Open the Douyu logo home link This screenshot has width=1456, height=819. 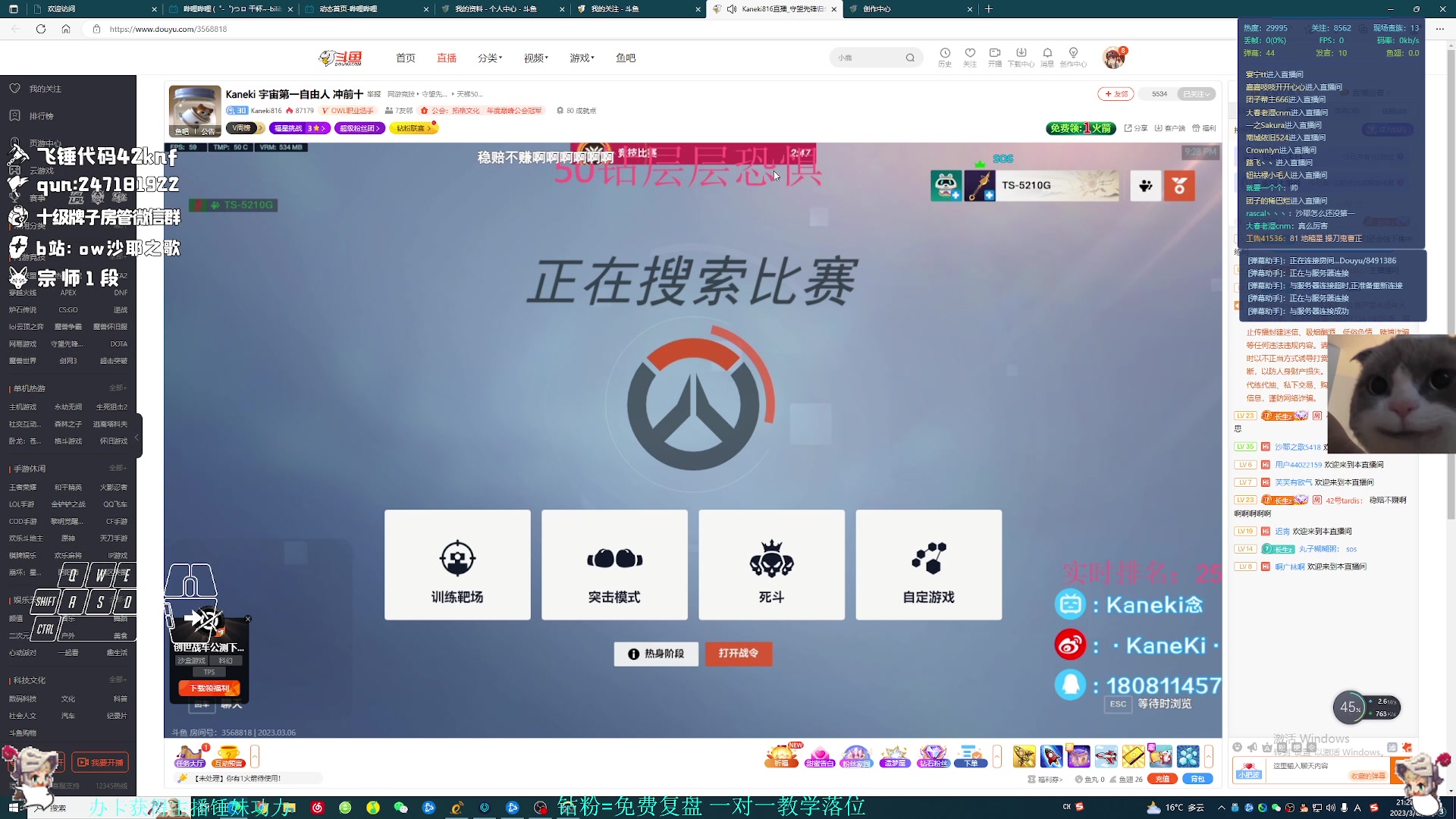click(x=340, y=58)
